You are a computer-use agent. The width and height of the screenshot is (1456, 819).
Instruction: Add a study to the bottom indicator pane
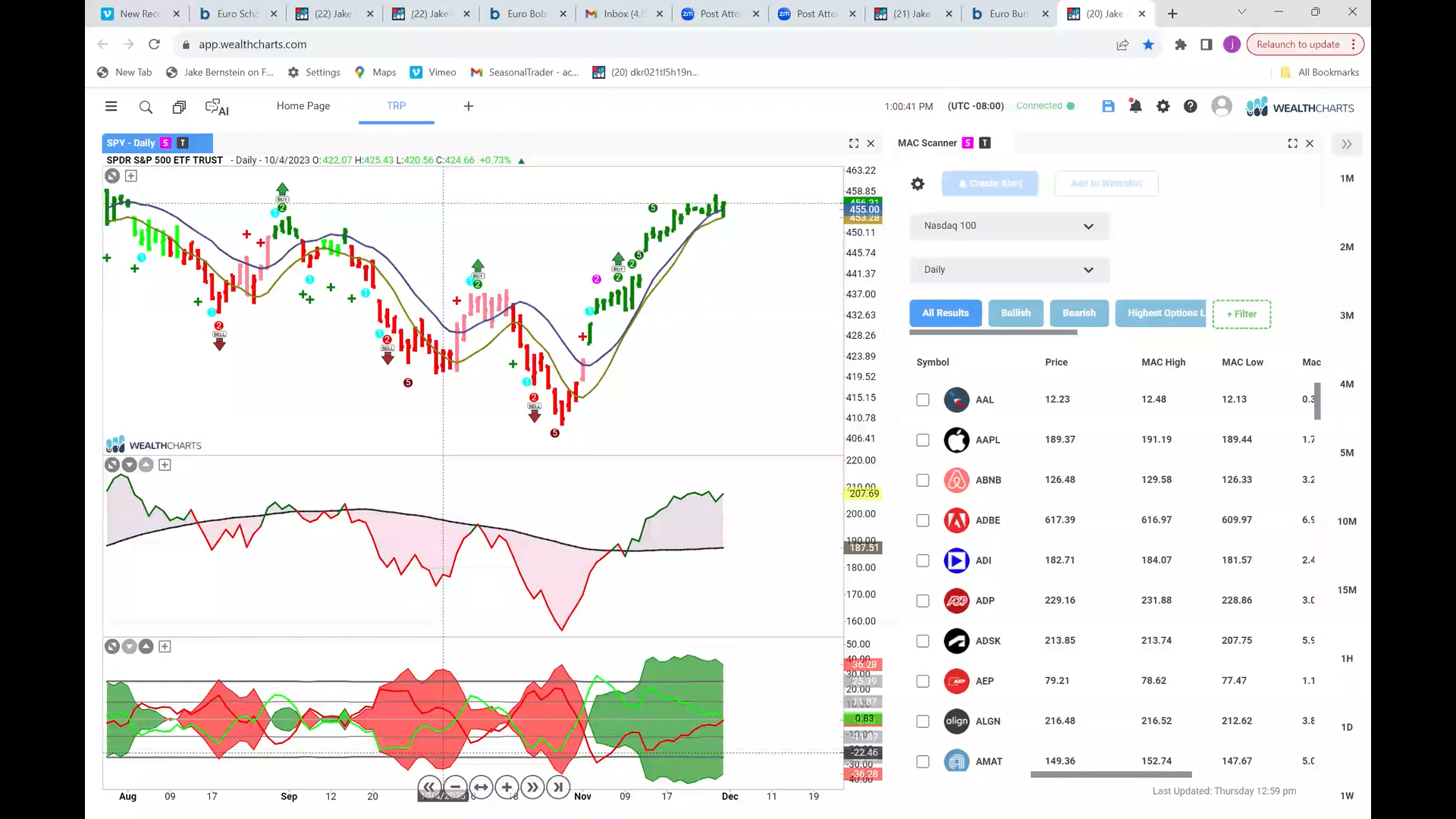[165, 647]
